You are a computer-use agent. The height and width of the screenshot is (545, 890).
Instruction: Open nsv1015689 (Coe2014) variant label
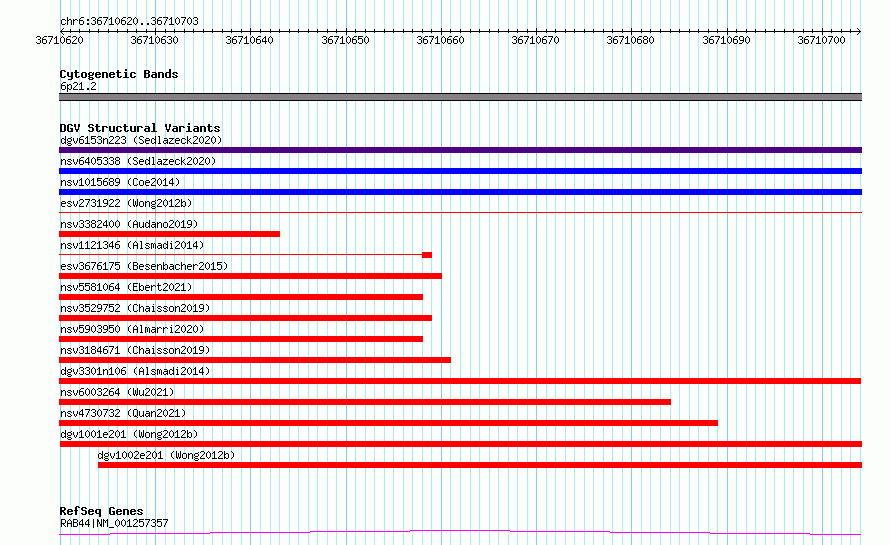120,182
